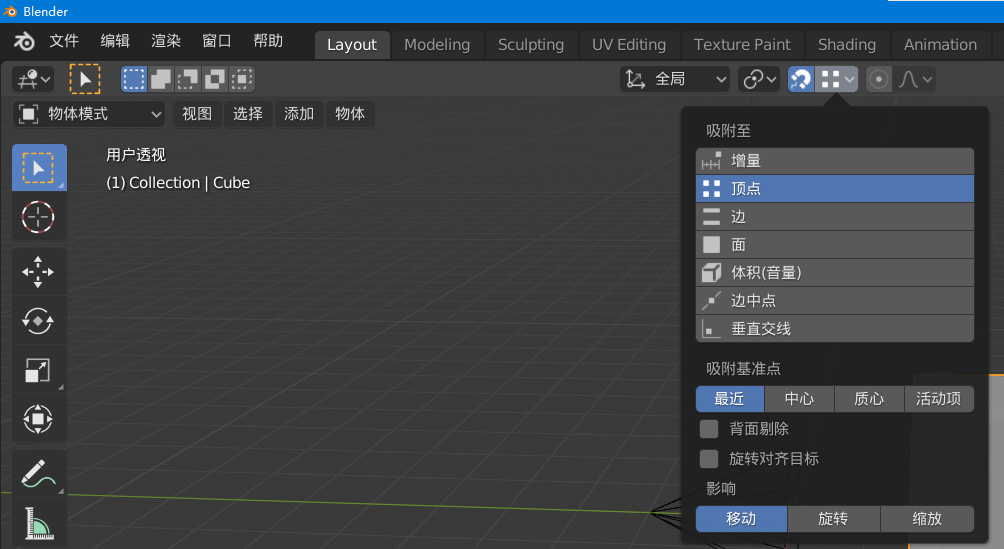Viewport: 1004px width, 549px height.
Task: Switch to the Shading workspace tab
Action: point(847,45)
